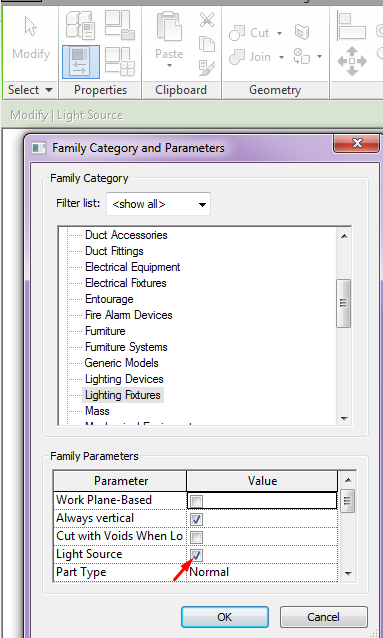The image size is (383, 638).
Task: Open the Filter list dropdown
Action: point(158,204)
